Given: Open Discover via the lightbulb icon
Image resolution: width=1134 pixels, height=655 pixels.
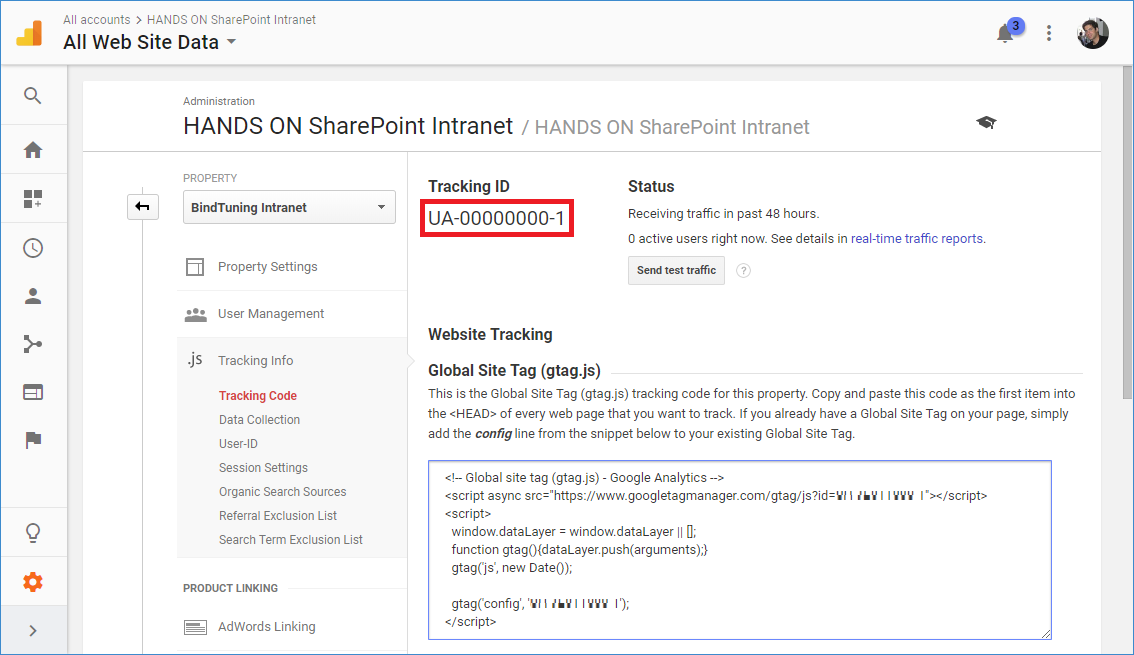Looking at the screenshot, I should pos(33,531).
